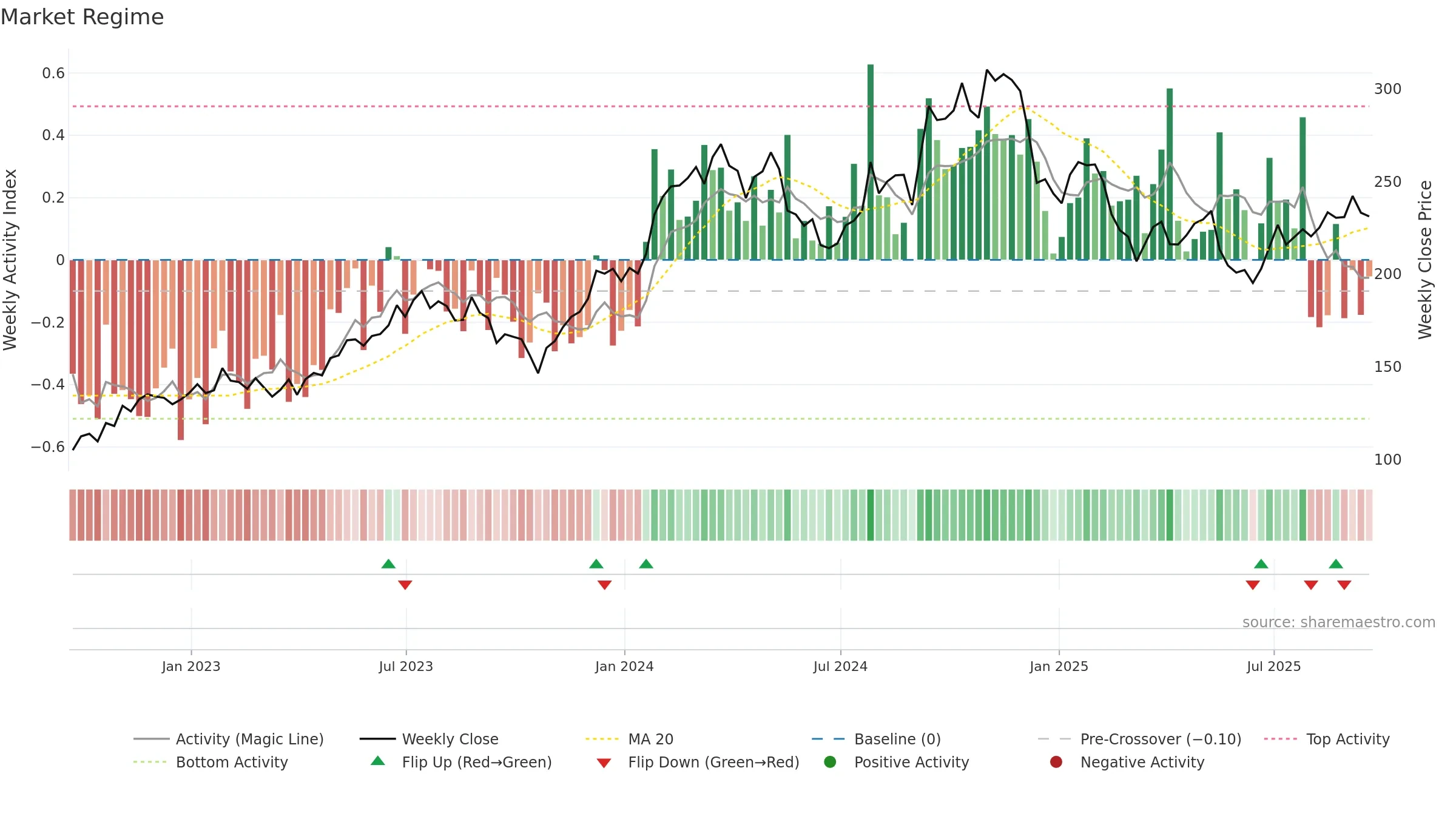Click Jan 2023 x-axis label
The image size is (1456, 819).
click(x=191, y=666)
